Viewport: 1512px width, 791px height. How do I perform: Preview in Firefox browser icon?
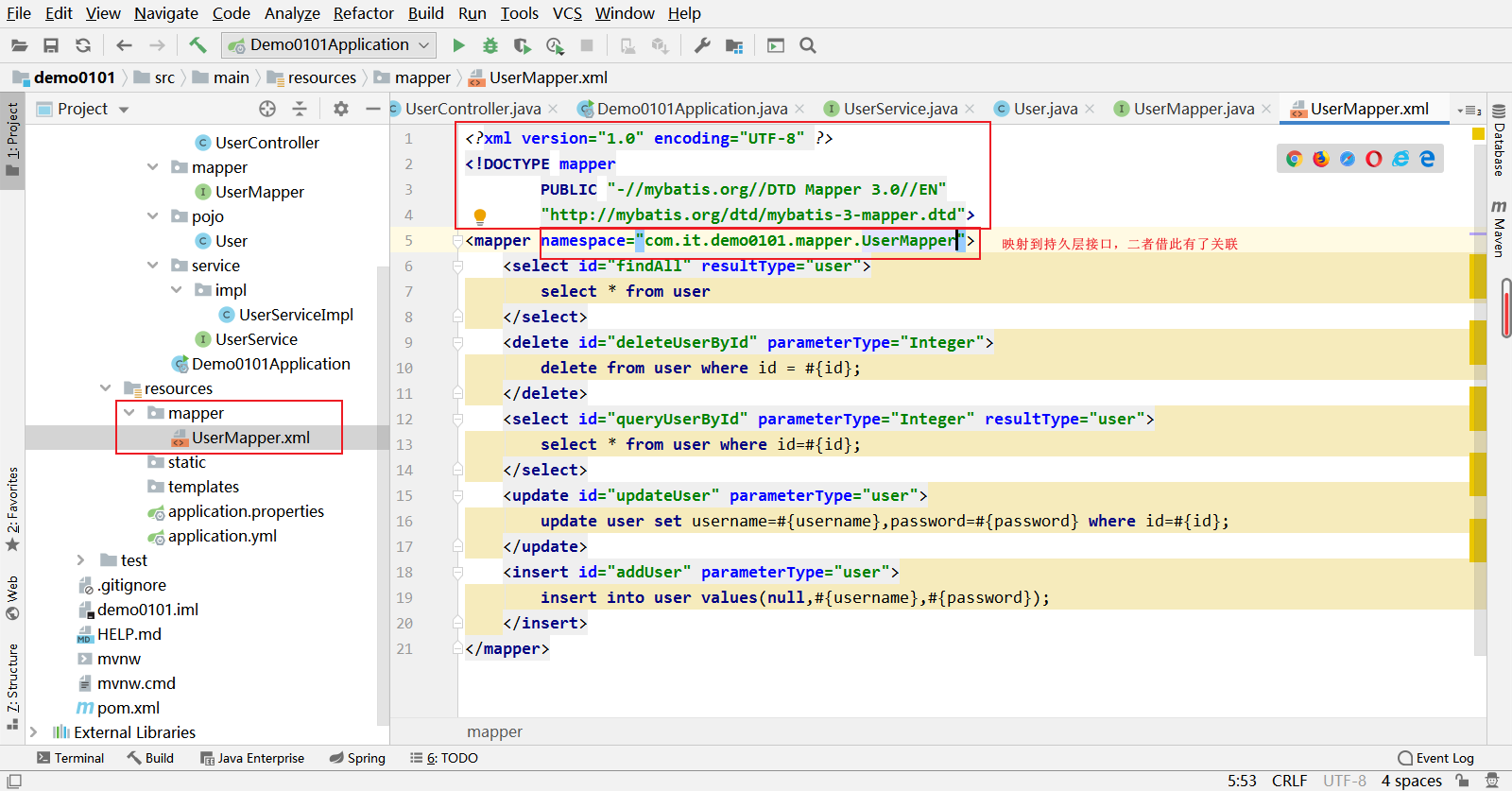1321,159
